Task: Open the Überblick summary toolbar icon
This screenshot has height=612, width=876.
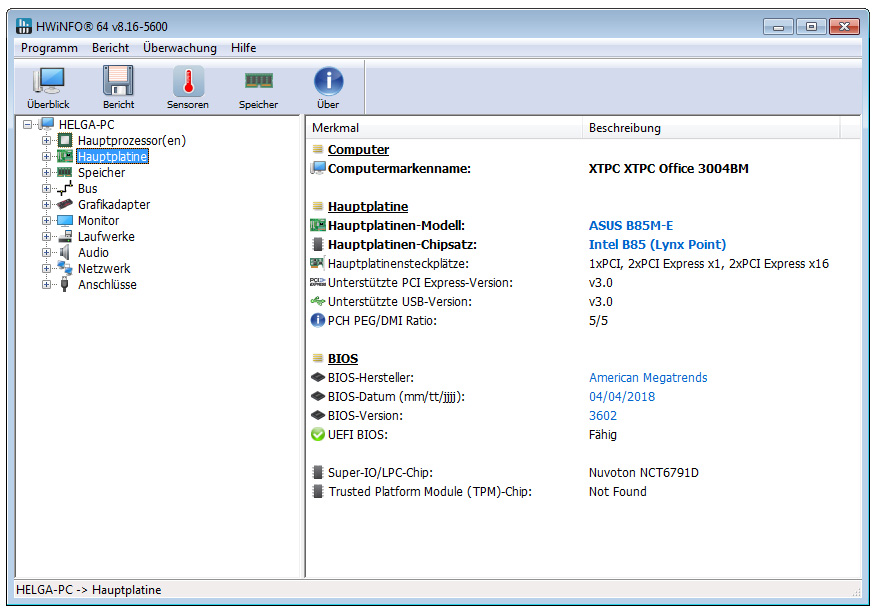Action: tap(48, 82)
